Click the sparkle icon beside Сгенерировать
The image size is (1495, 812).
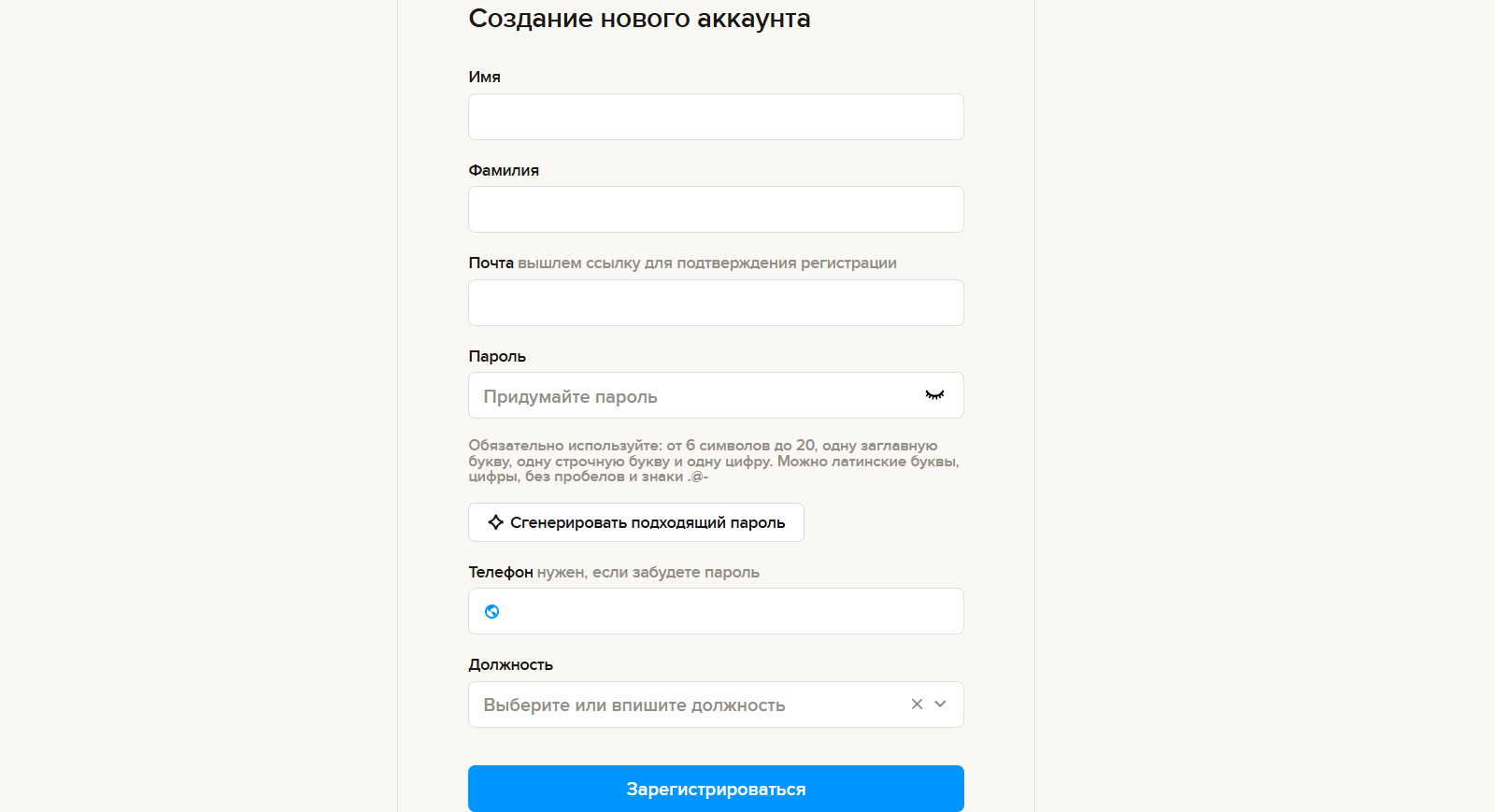(x=496, y=522)
